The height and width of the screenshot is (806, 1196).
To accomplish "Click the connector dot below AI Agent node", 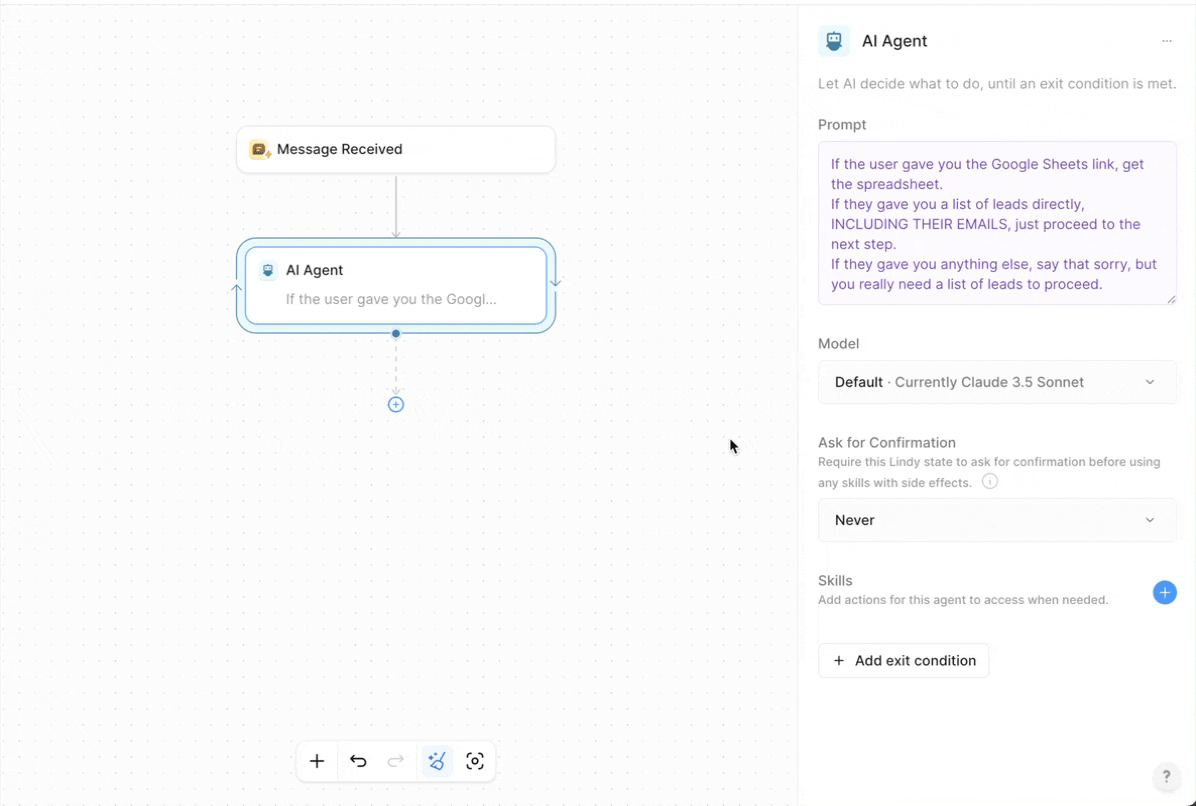I will [x=396, y=333].
